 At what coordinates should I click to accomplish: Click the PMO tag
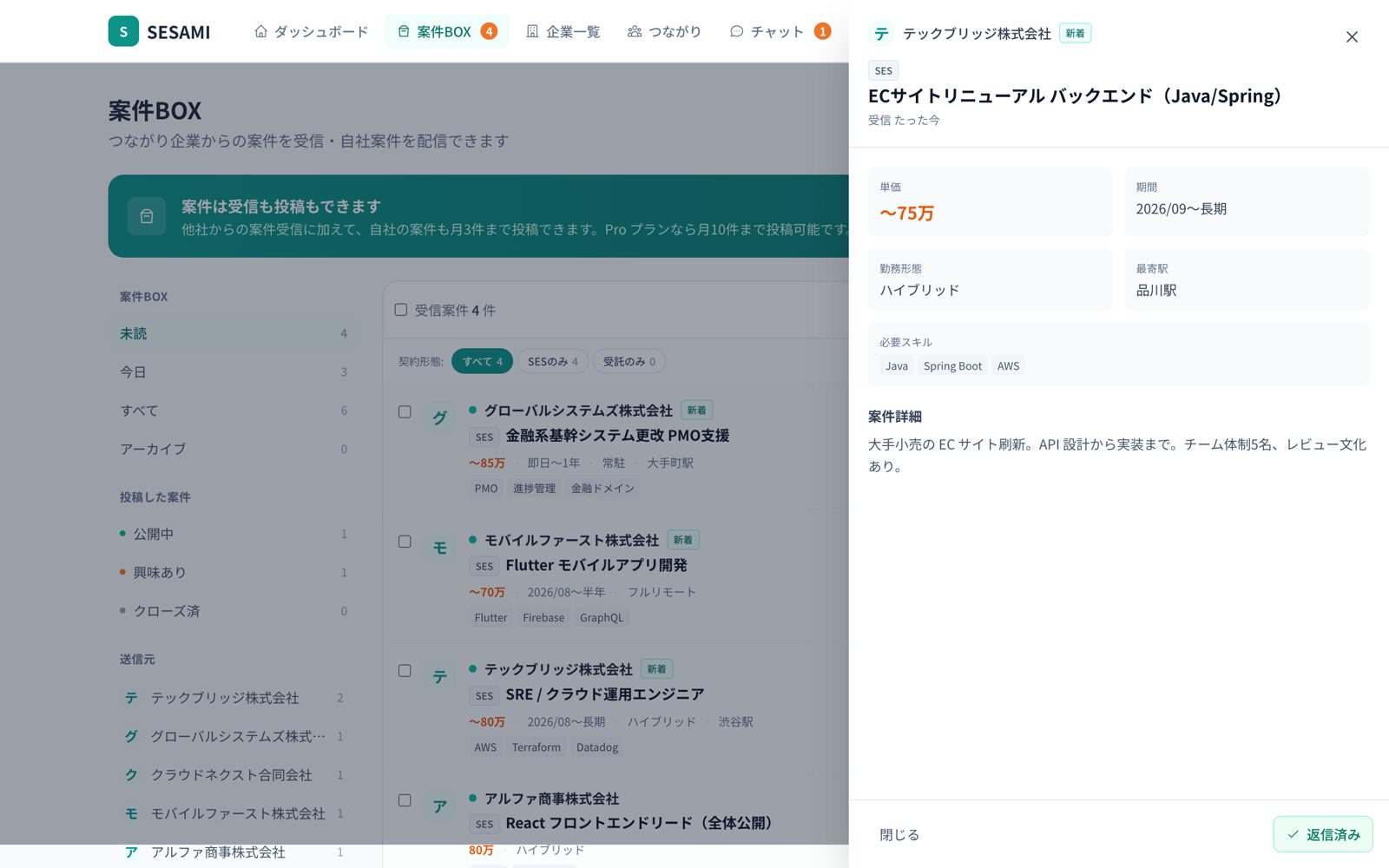[x=486, y=488]
